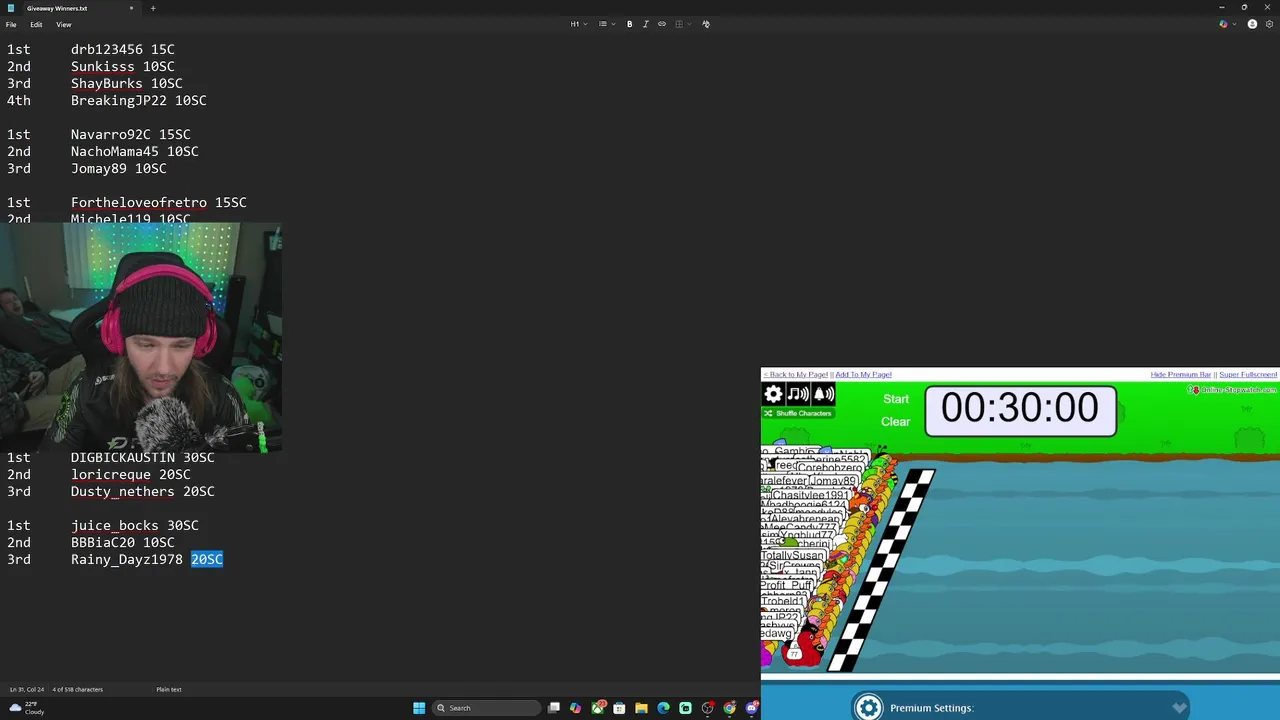1280x720 pixels.
Task: Click Shuffle Characters in the race timer
Action: point(798,413)
